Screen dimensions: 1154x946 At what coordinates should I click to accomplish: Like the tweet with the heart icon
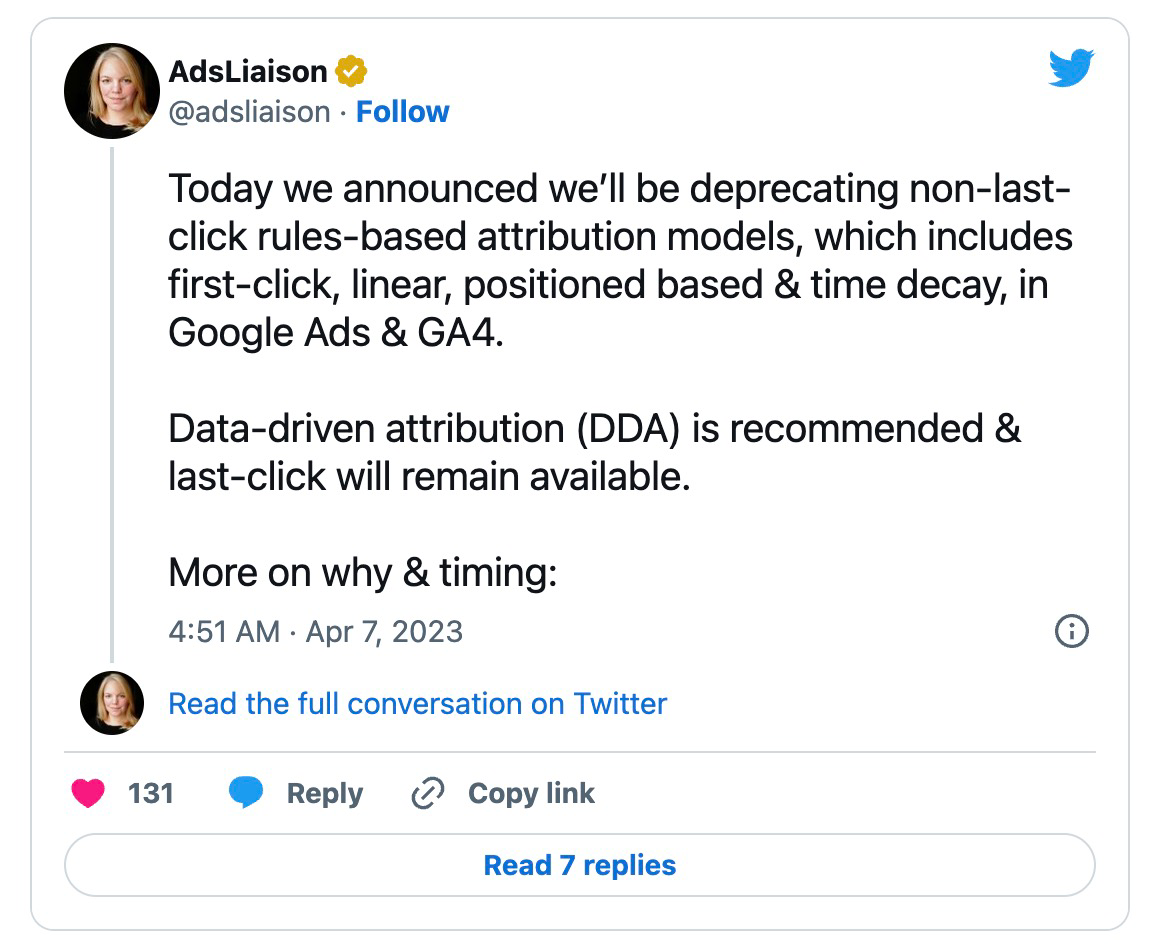[89, 793]
